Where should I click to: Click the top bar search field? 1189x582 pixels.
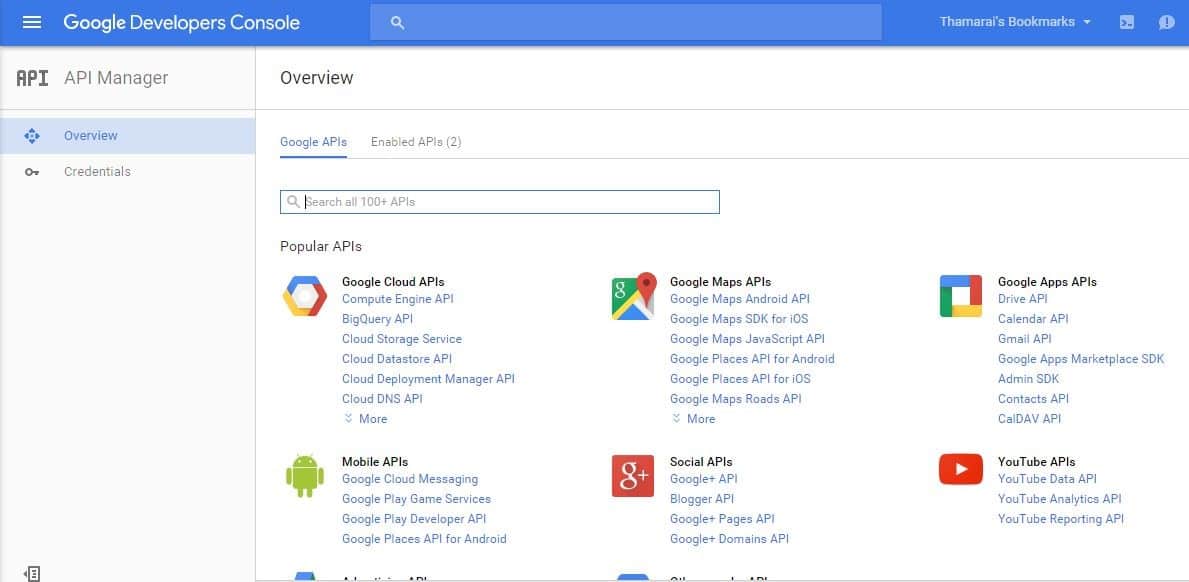pyautogui.click(x=626, y=22)
